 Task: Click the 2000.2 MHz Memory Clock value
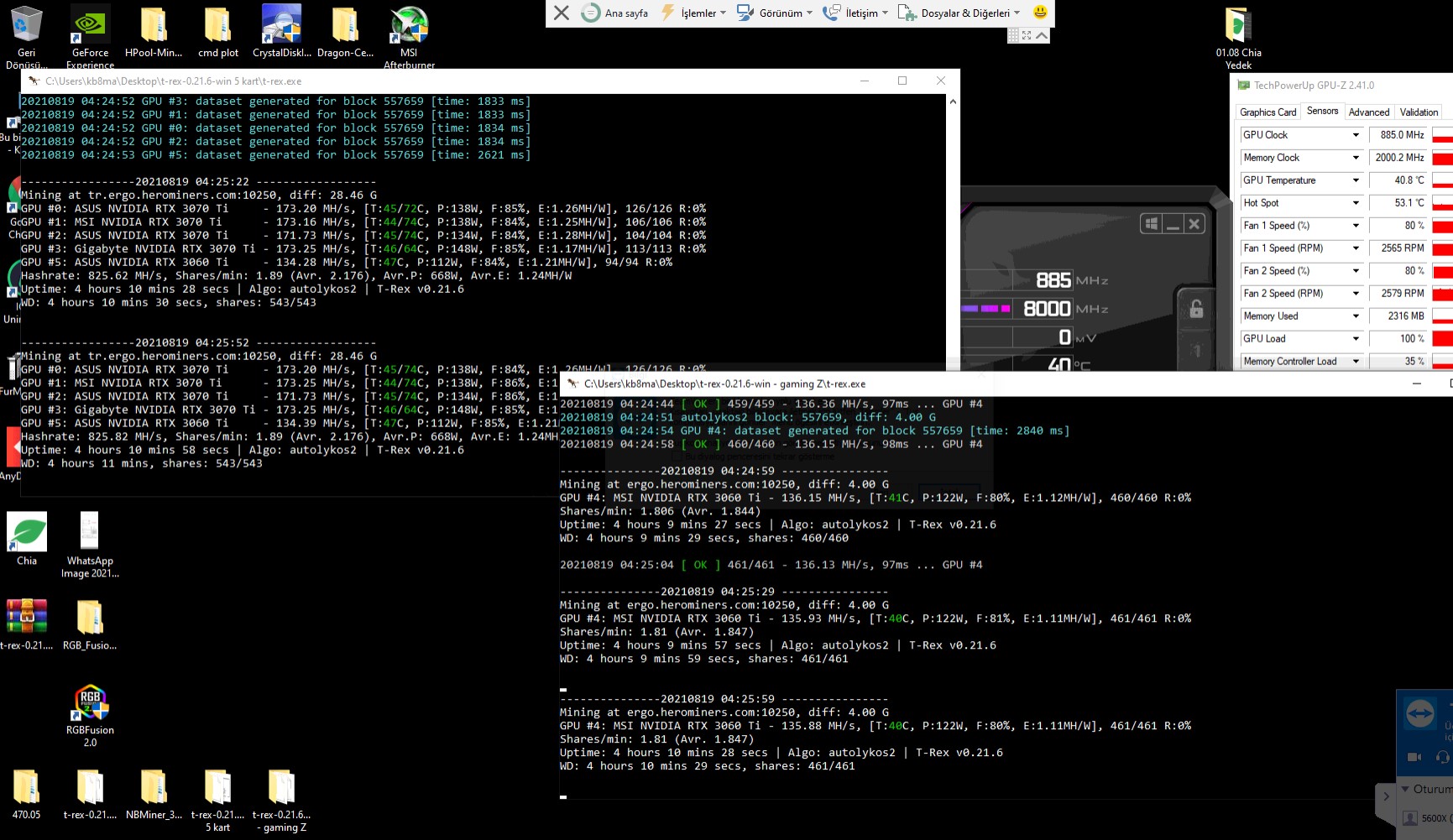pos(1398,158)
